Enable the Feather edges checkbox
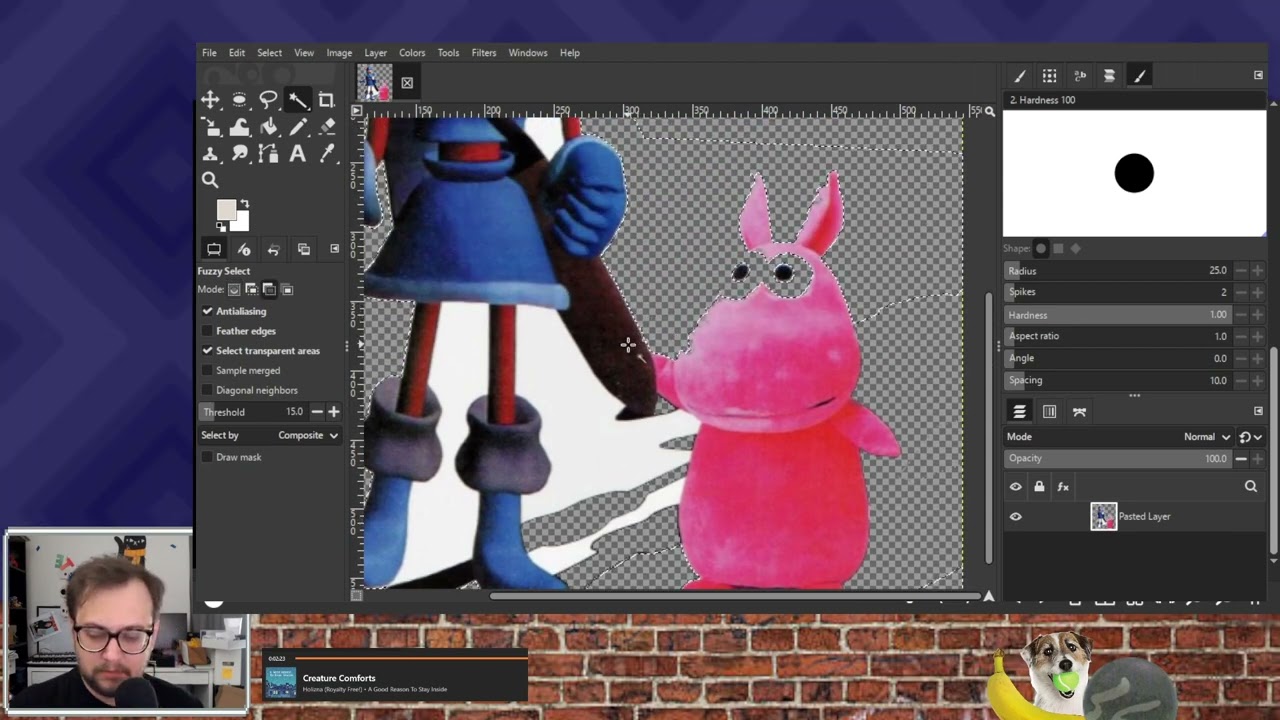 (x=208, y=331)
